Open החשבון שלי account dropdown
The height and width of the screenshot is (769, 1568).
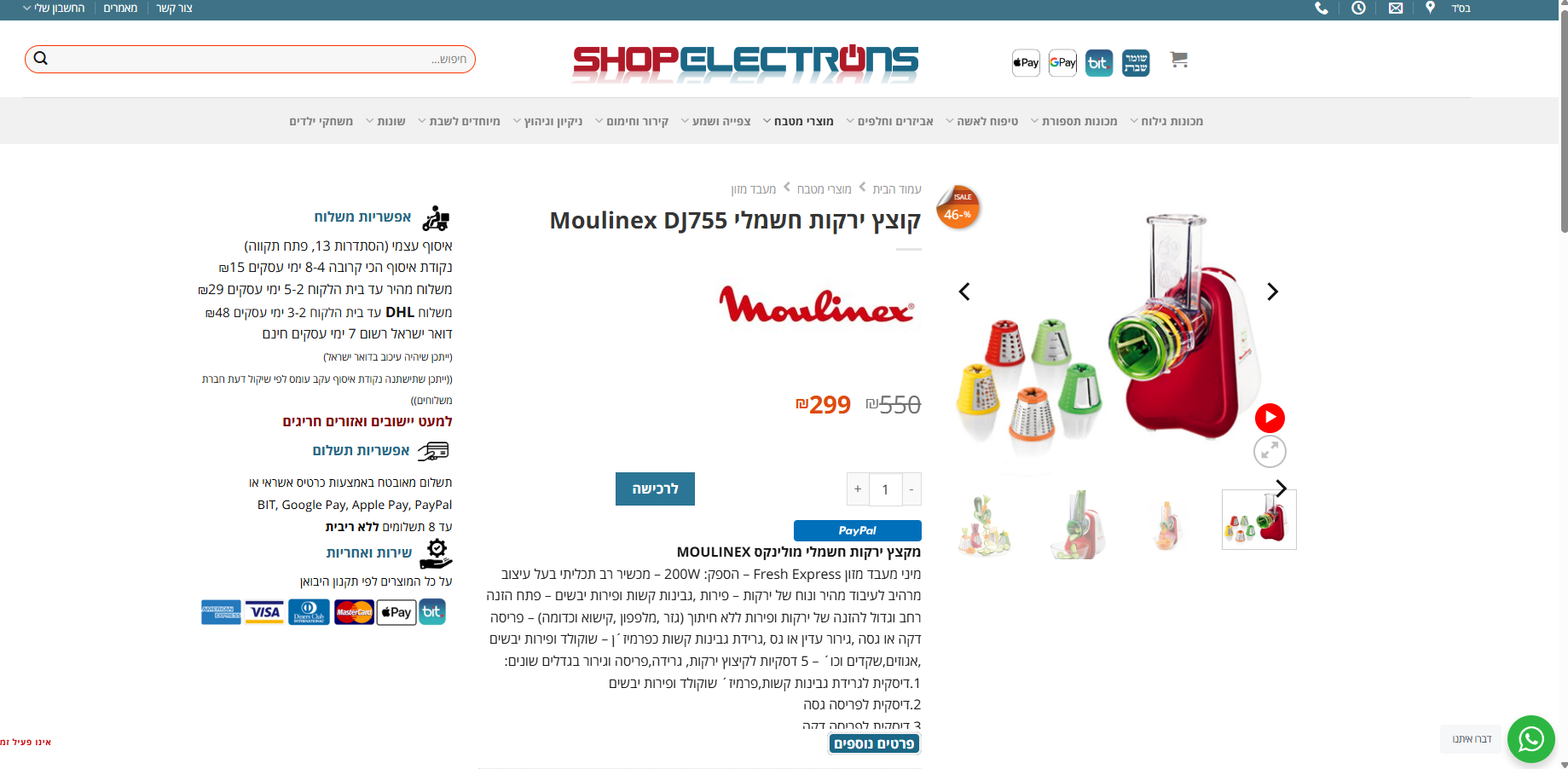coord(54,9)
